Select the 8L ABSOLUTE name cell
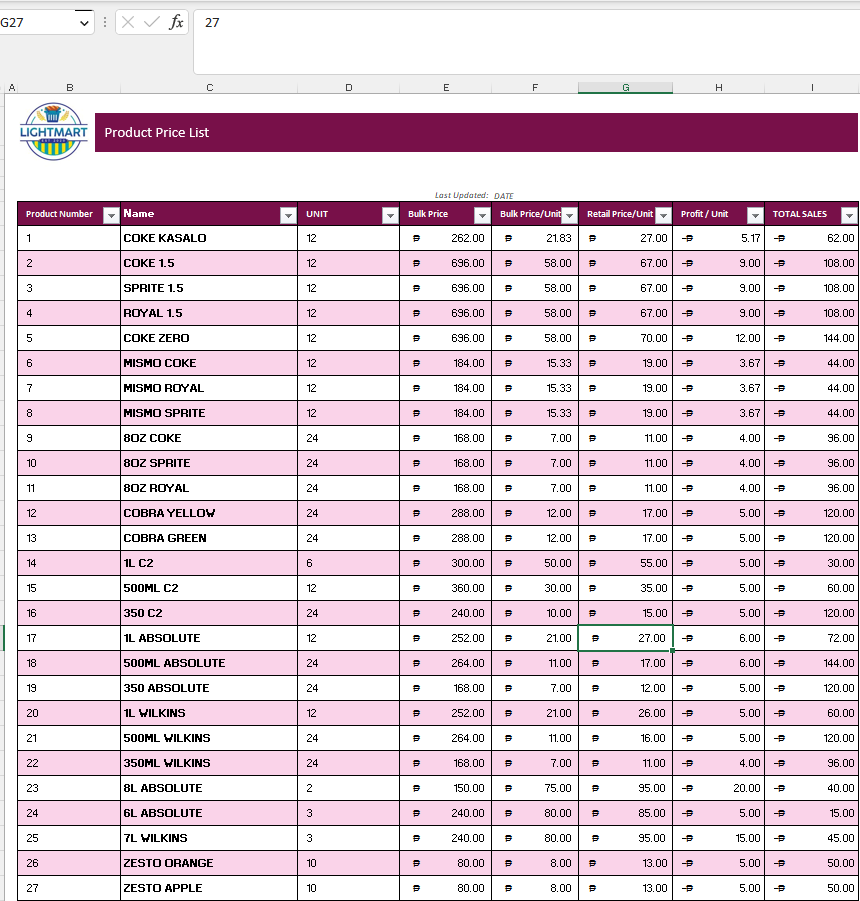 tap(209, 788)
